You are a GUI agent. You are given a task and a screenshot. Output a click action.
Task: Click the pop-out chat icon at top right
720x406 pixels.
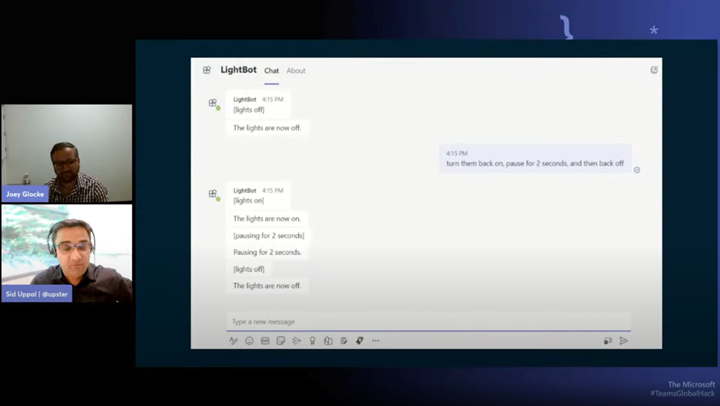click(x=654, y=70)
